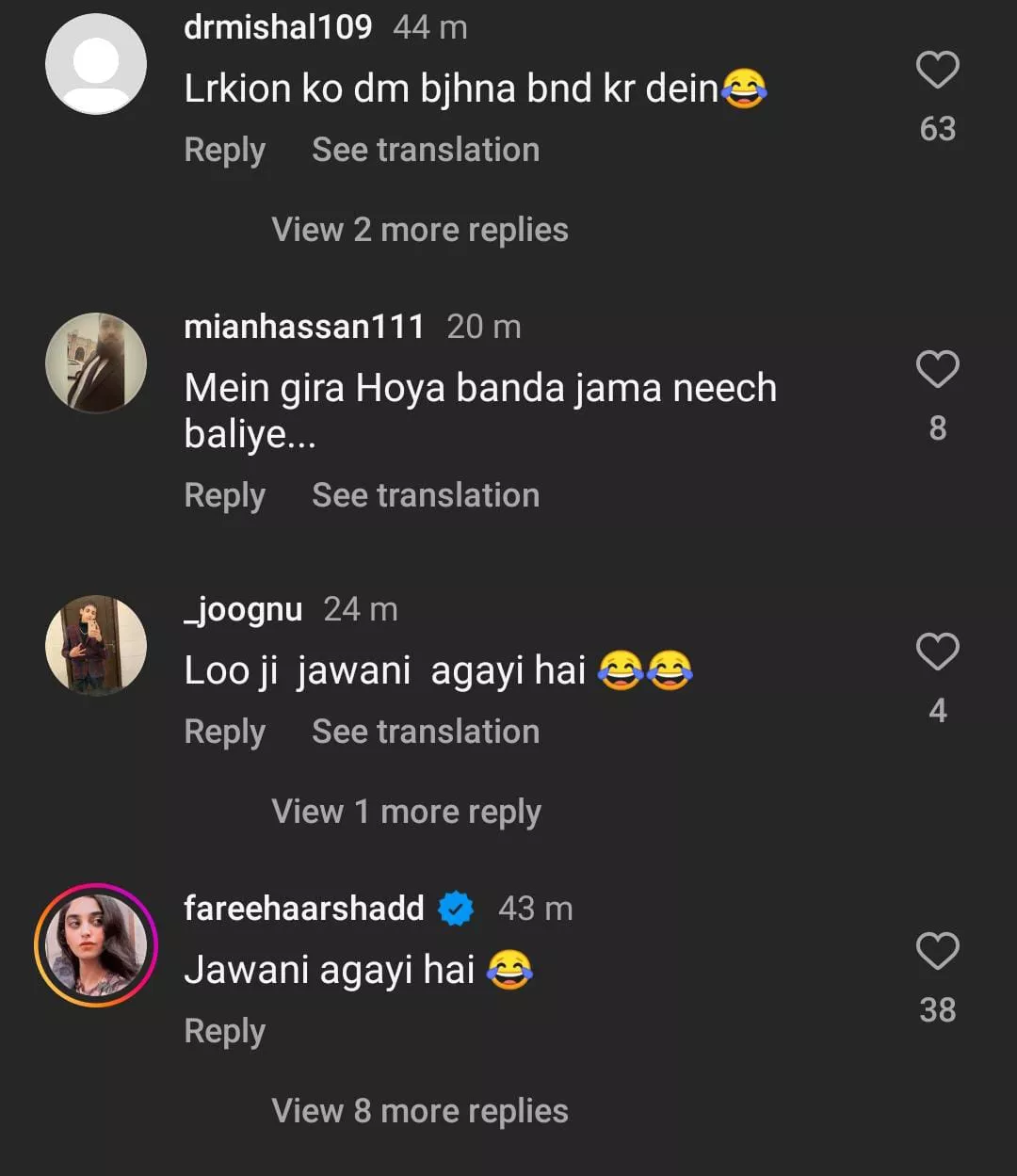
Task: Heart fareehaarshadd's comment
Action: click(937, 951)
